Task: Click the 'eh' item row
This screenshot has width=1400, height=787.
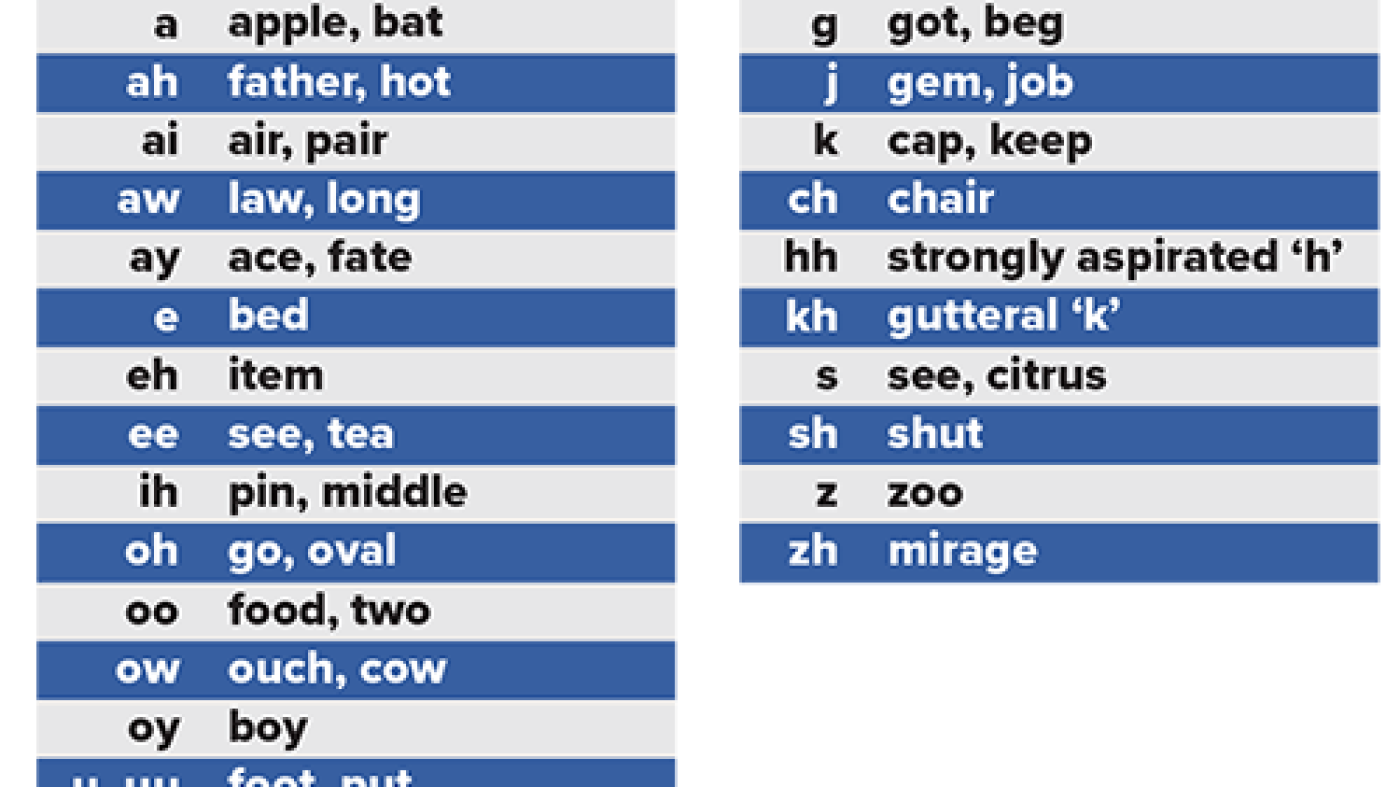Action: coord(356,376)
